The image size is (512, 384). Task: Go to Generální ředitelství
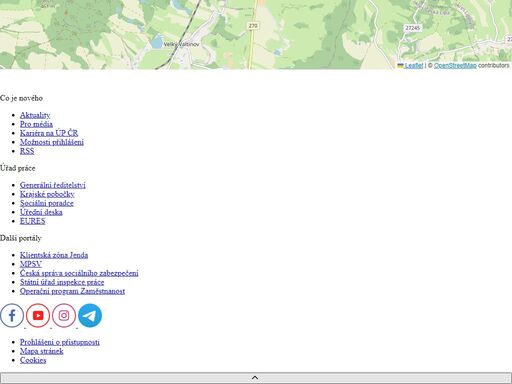click(x=53, y=185)
